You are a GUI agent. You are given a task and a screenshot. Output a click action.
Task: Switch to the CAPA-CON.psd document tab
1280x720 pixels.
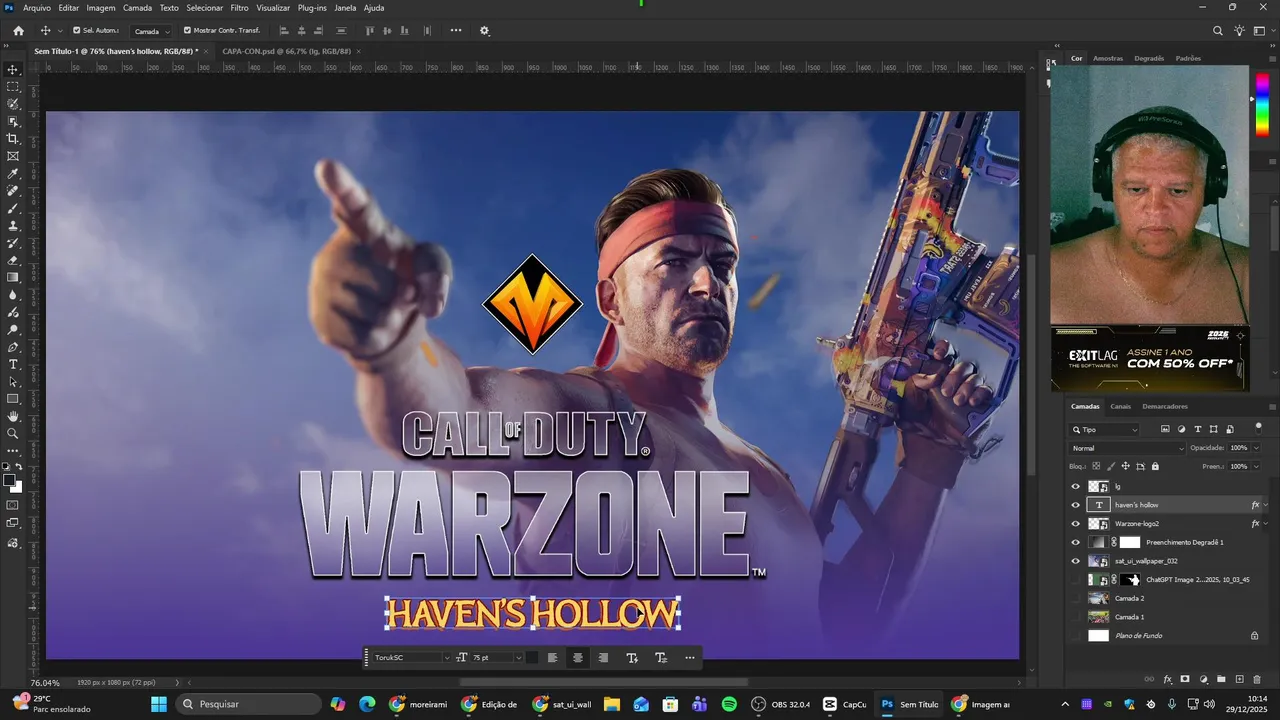(x=286, y=51)
